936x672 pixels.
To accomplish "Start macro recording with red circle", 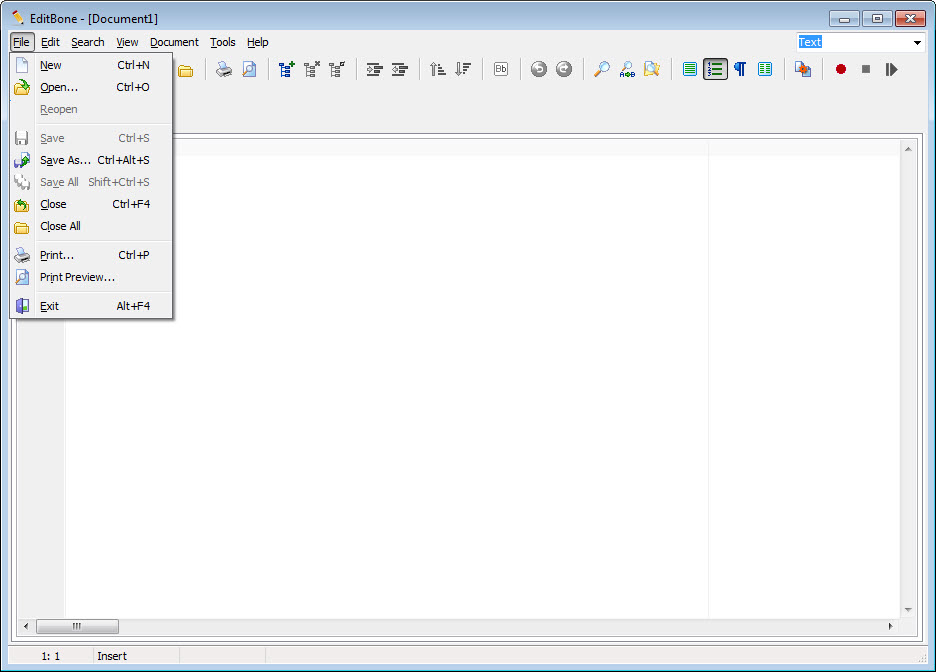I will (x=840, y=69).
